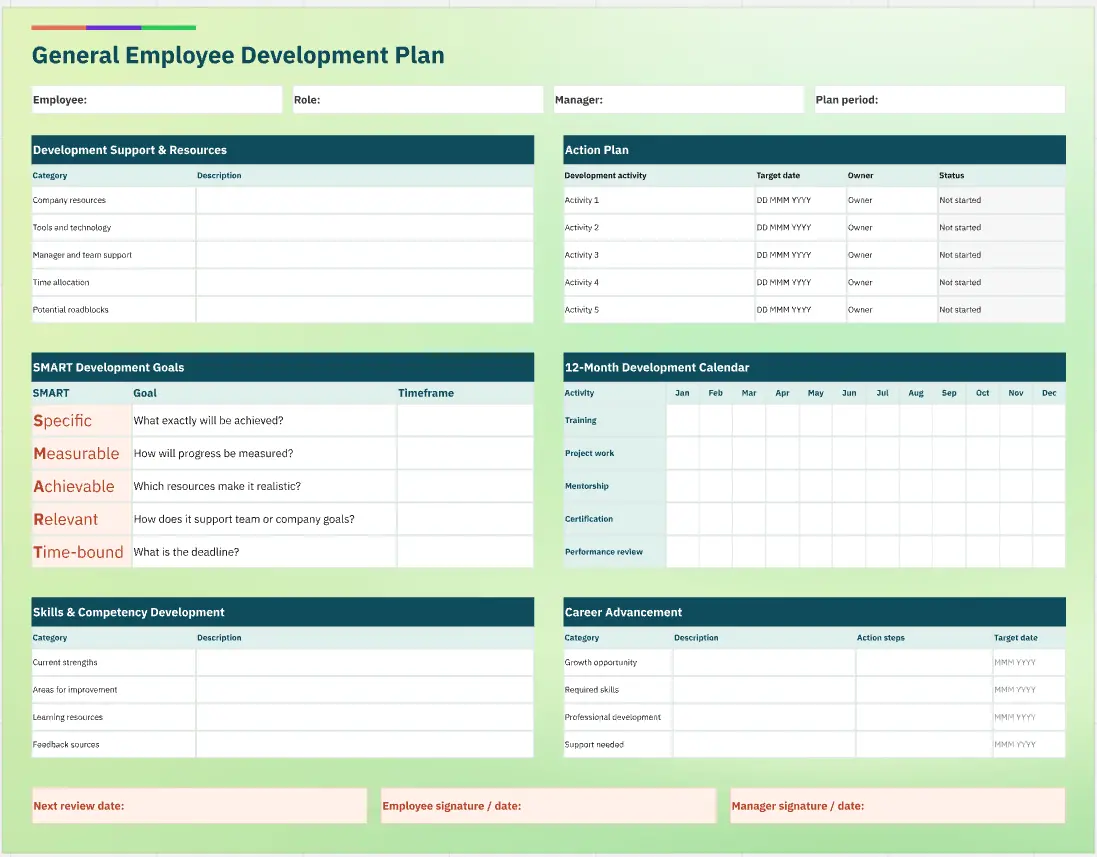Click 'What is the deadline?' cell
Viewport: 1097px width, 857px height.
tap(264, 552)
